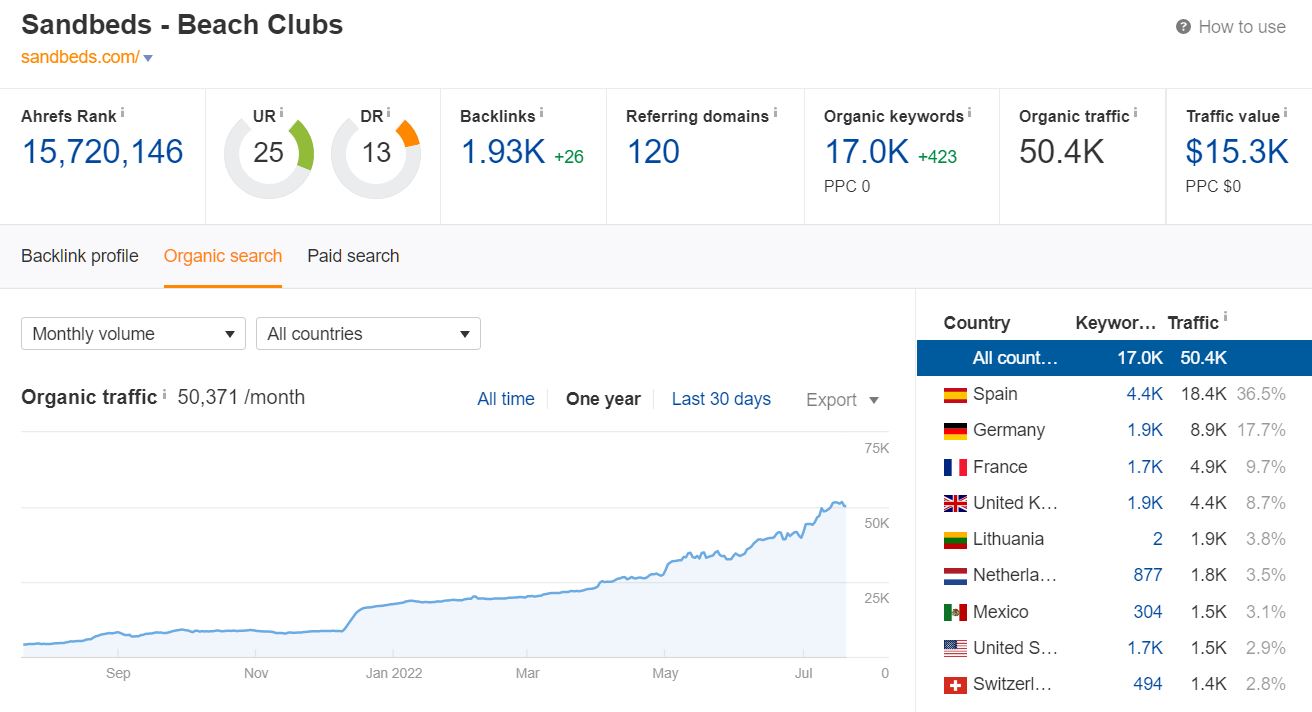The image size is (1312, 712).
Task: Click Germany's 17.7% traffic share
Action: tap(1261, 430)
